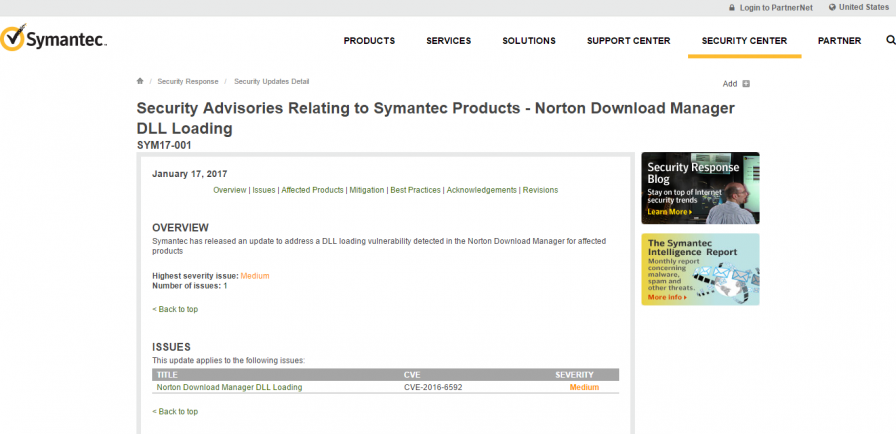Open the SOLUTIONS menu
This screenshot has width=896, height=434.
click(529, 41)
